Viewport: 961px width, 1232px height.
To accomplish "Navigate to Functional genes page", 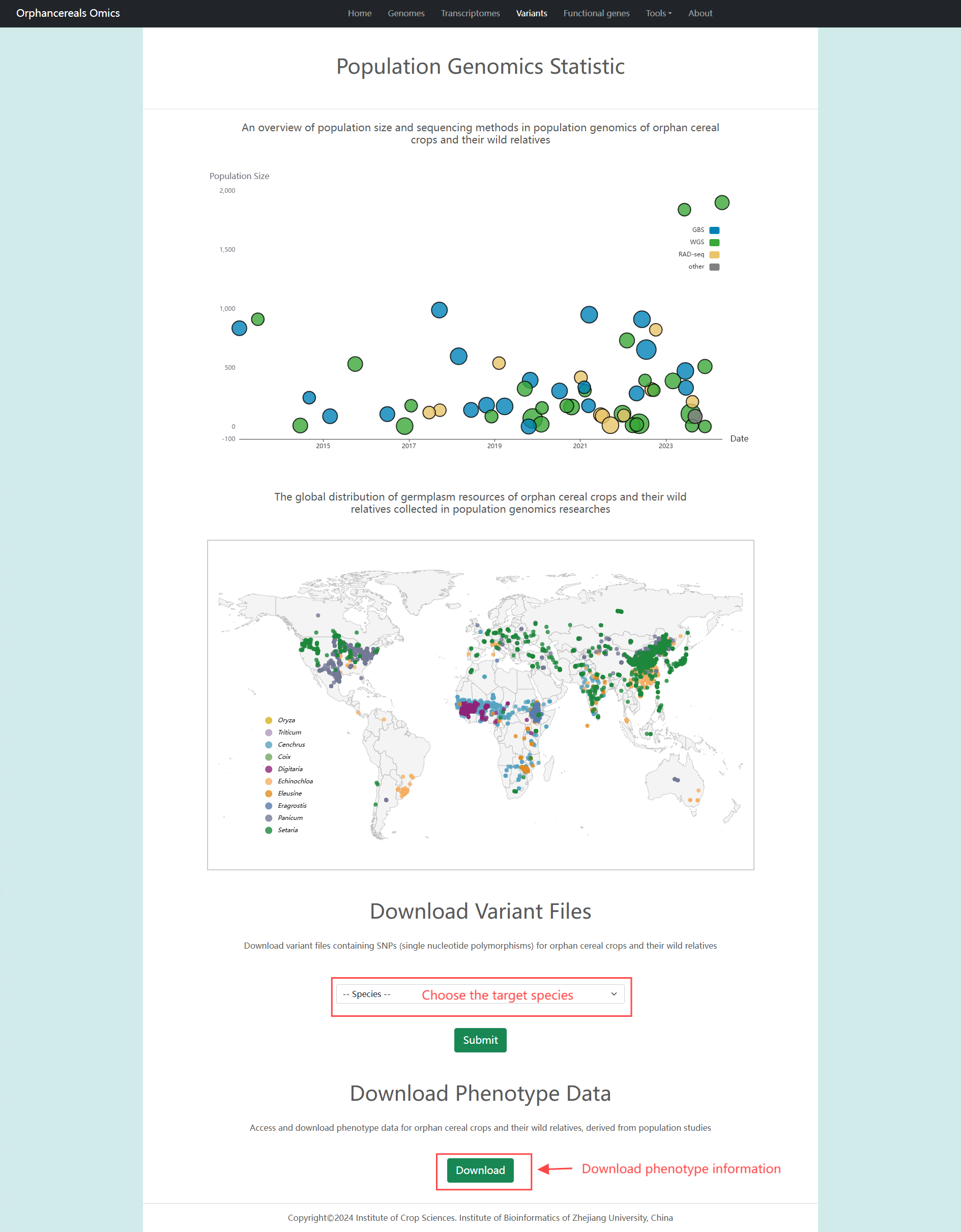I will tap(596, 13).
